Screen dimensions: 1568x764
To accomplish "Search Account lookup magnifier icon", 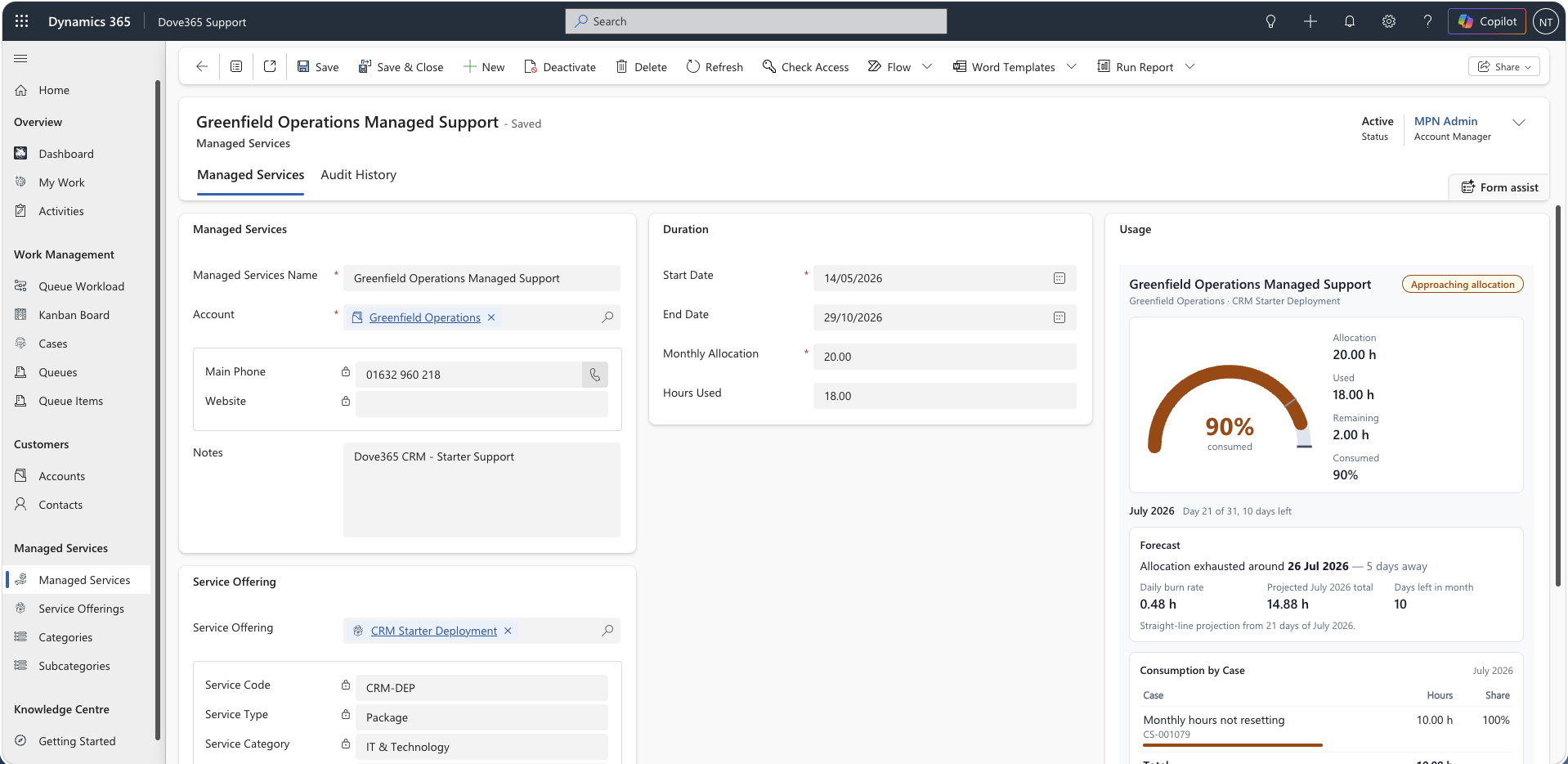I will (x=607, y=317).
